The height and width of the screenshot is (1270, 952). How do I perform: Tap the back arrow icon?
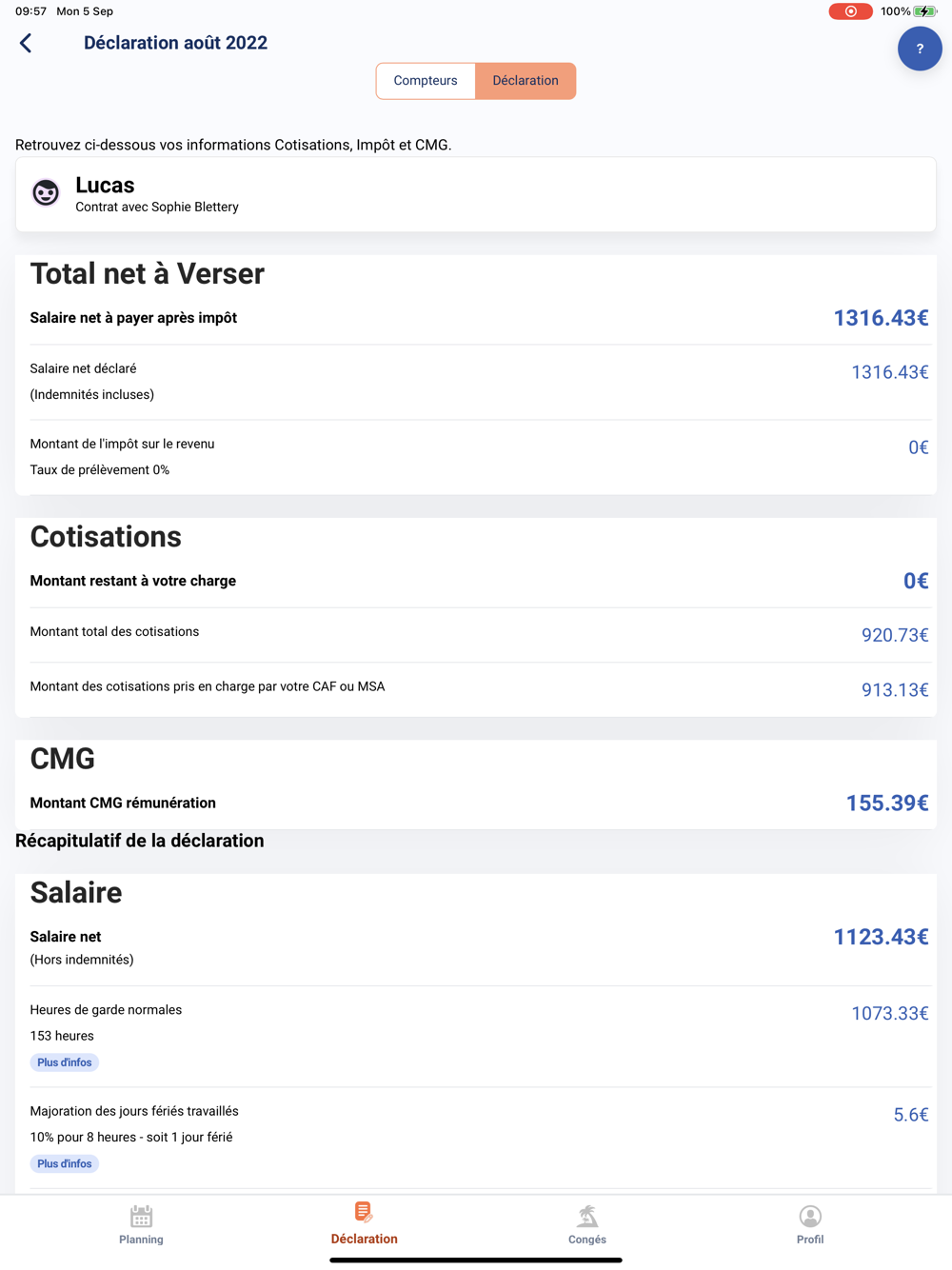pos(26,43)
